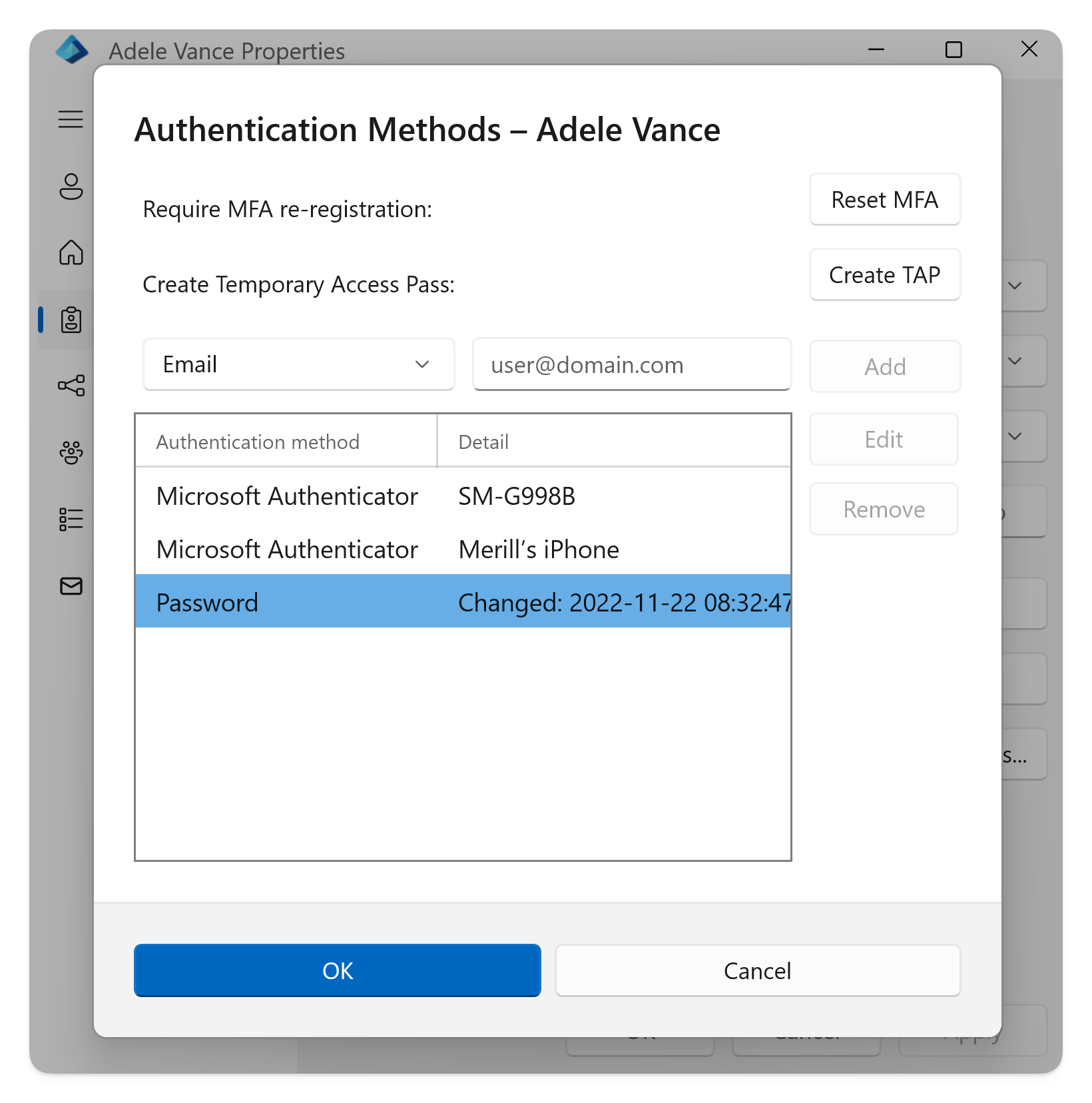Viewport: 1092px width, 1103px height.
Task: Open the contact badge section in the sidebar
Action: point(71,320)
